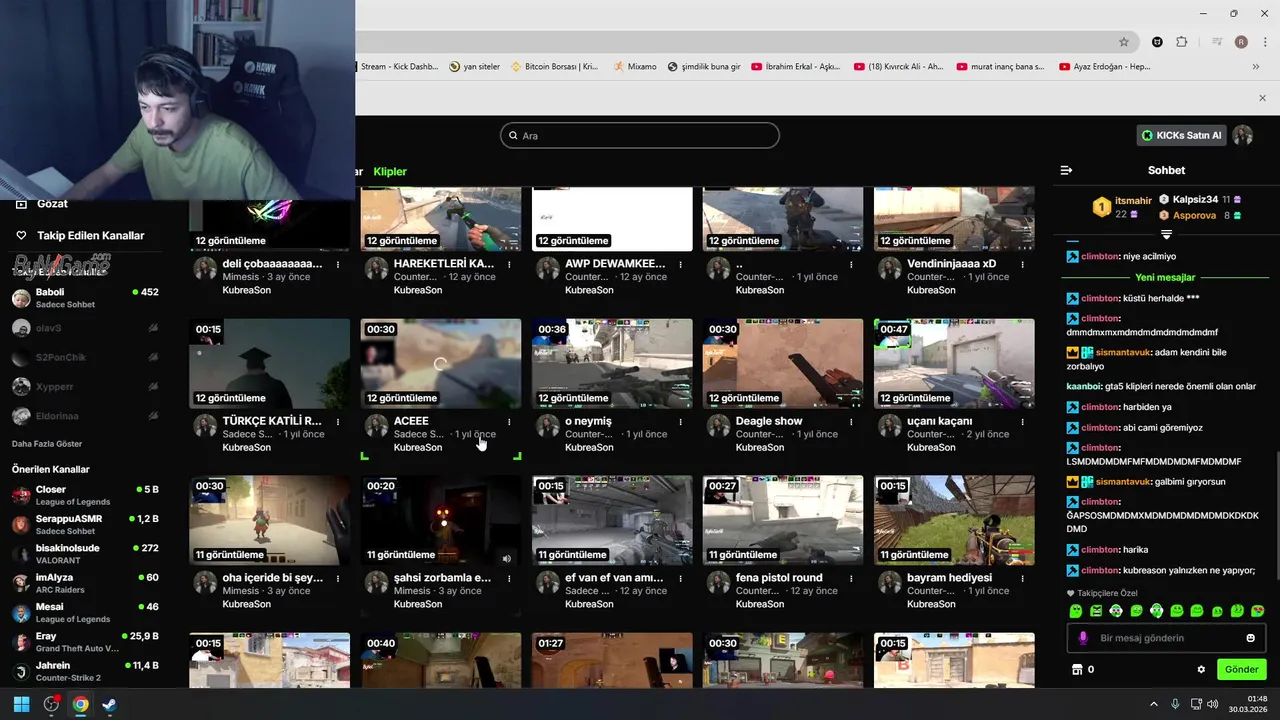The width and height of the screenshot is (1280, 720).
Task: Expand Daha Fazla Göster in sidebar
Action: click(x=47, y=444)
